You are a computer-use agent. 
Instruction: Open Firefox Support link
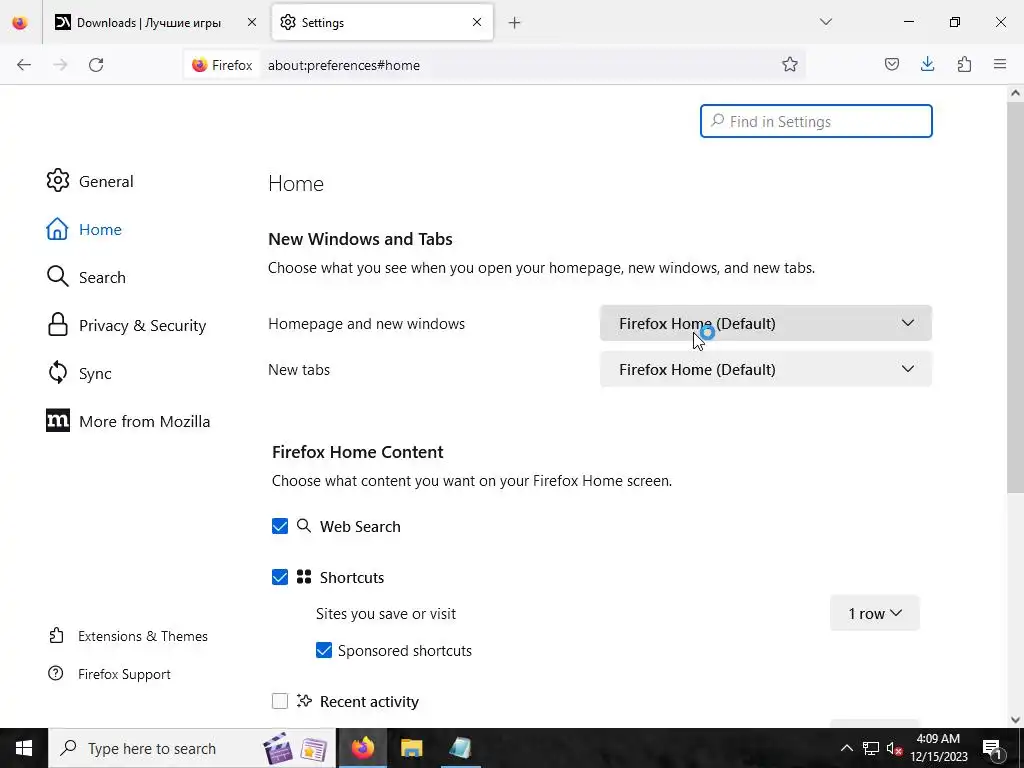(x=110, y=674)
